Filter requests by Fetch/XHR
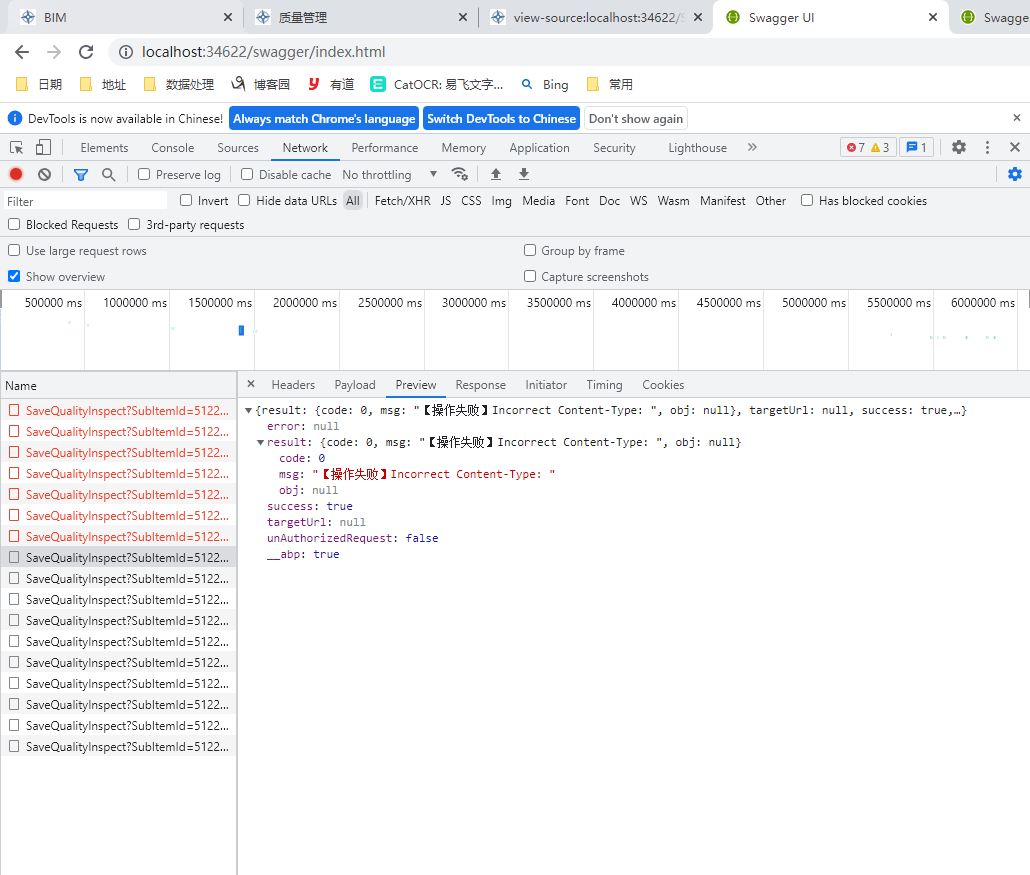This screenshot has height=875, width=1030. click(x=403, y=200)
